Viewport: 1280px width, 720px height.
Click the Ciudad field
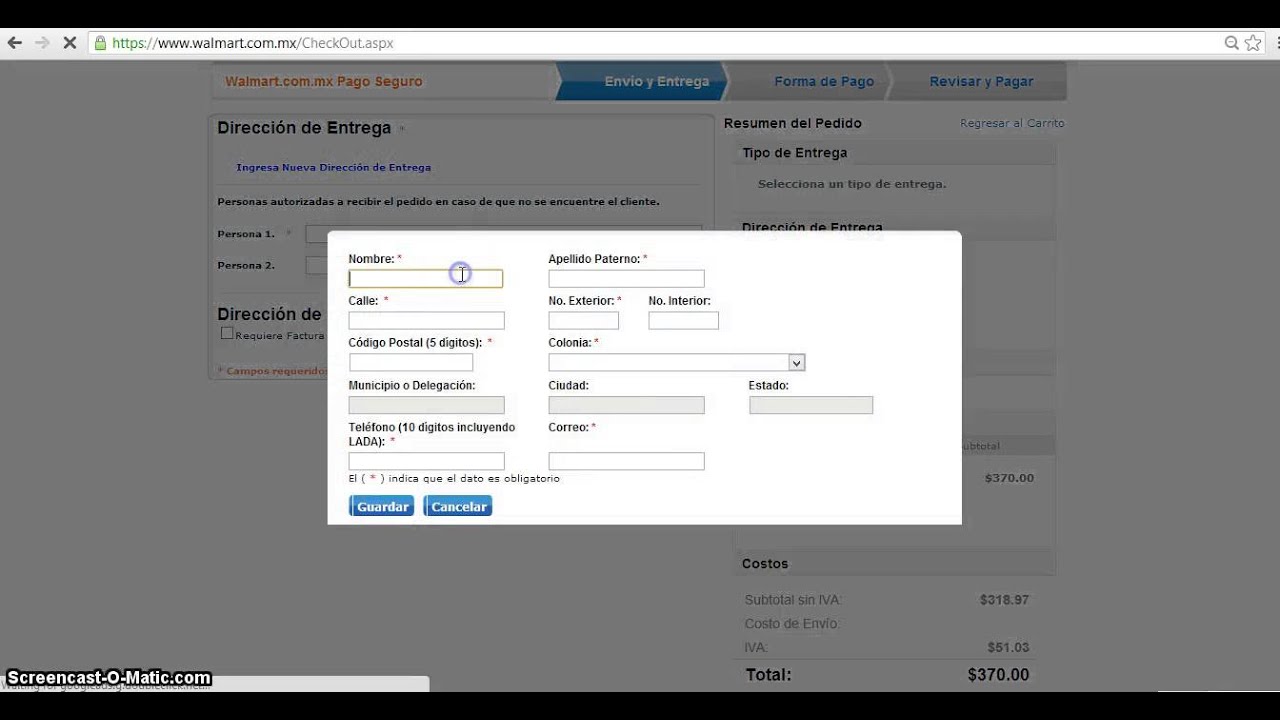pyautogui.click(x=626, y=405)
